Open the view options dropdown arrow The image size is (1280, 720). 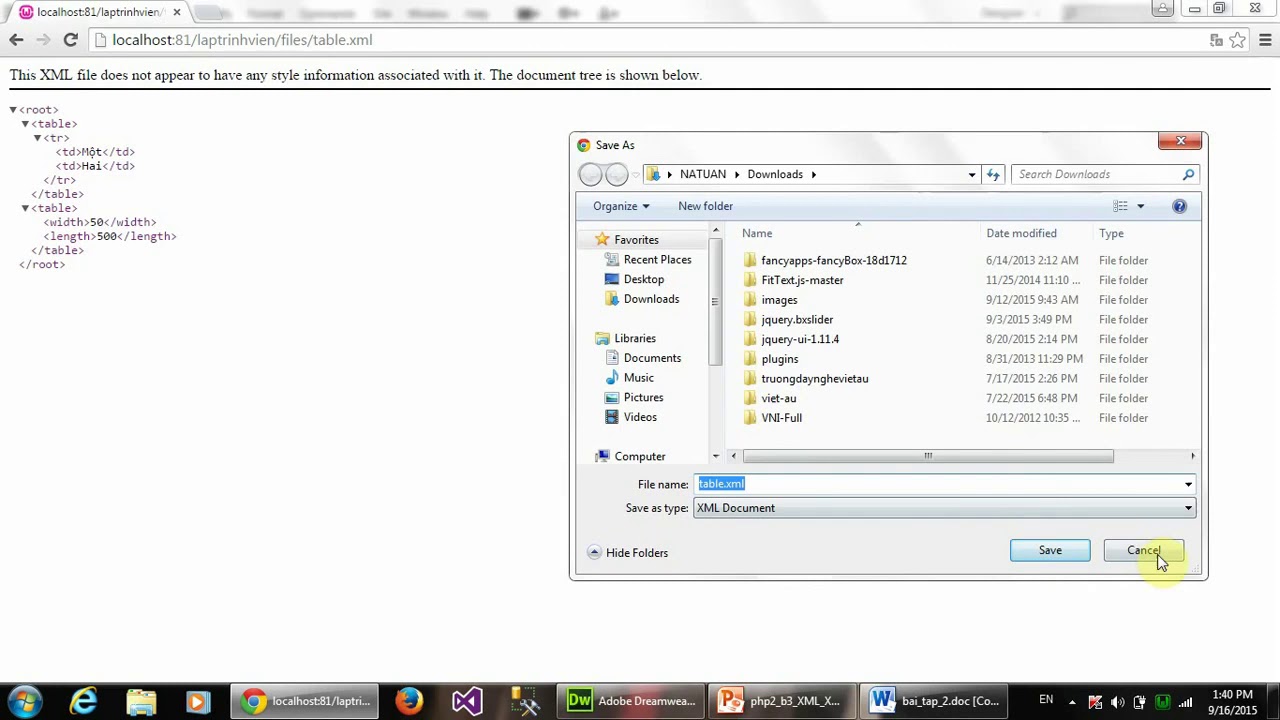click(x=1140, y=206)
